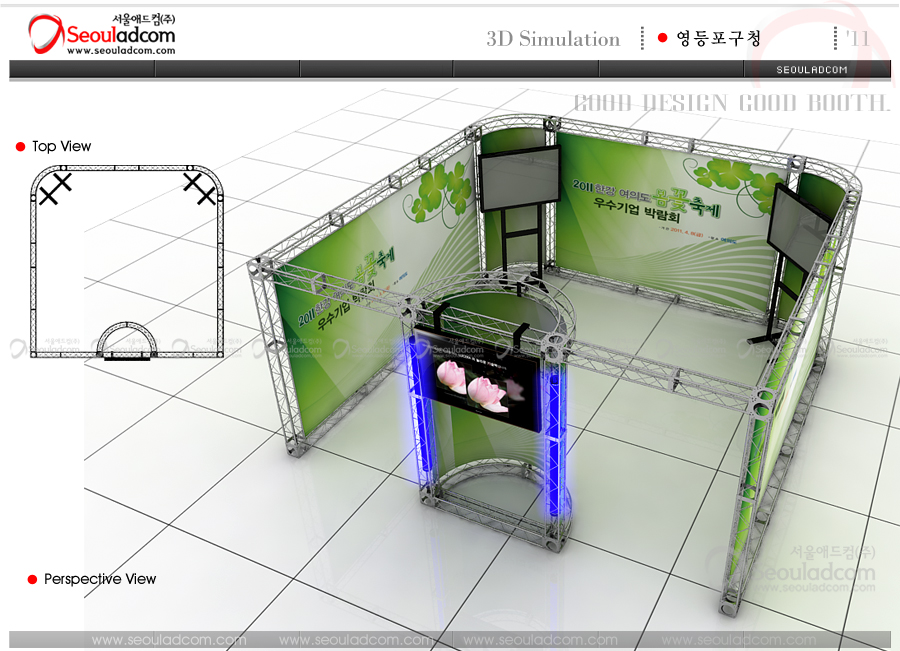Screen dimensions: 900x651
Task: Click the red bullet beside Perspective View
Action: 32,580
